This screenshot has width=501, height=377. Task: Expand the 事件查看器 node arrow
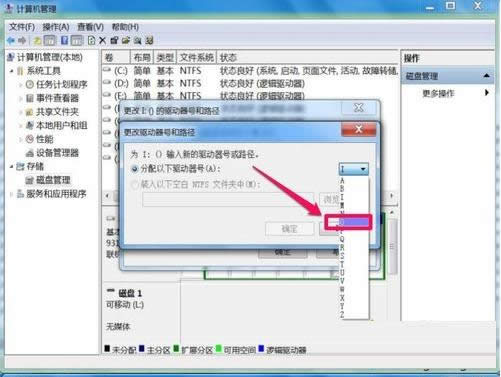pos(21,98)
